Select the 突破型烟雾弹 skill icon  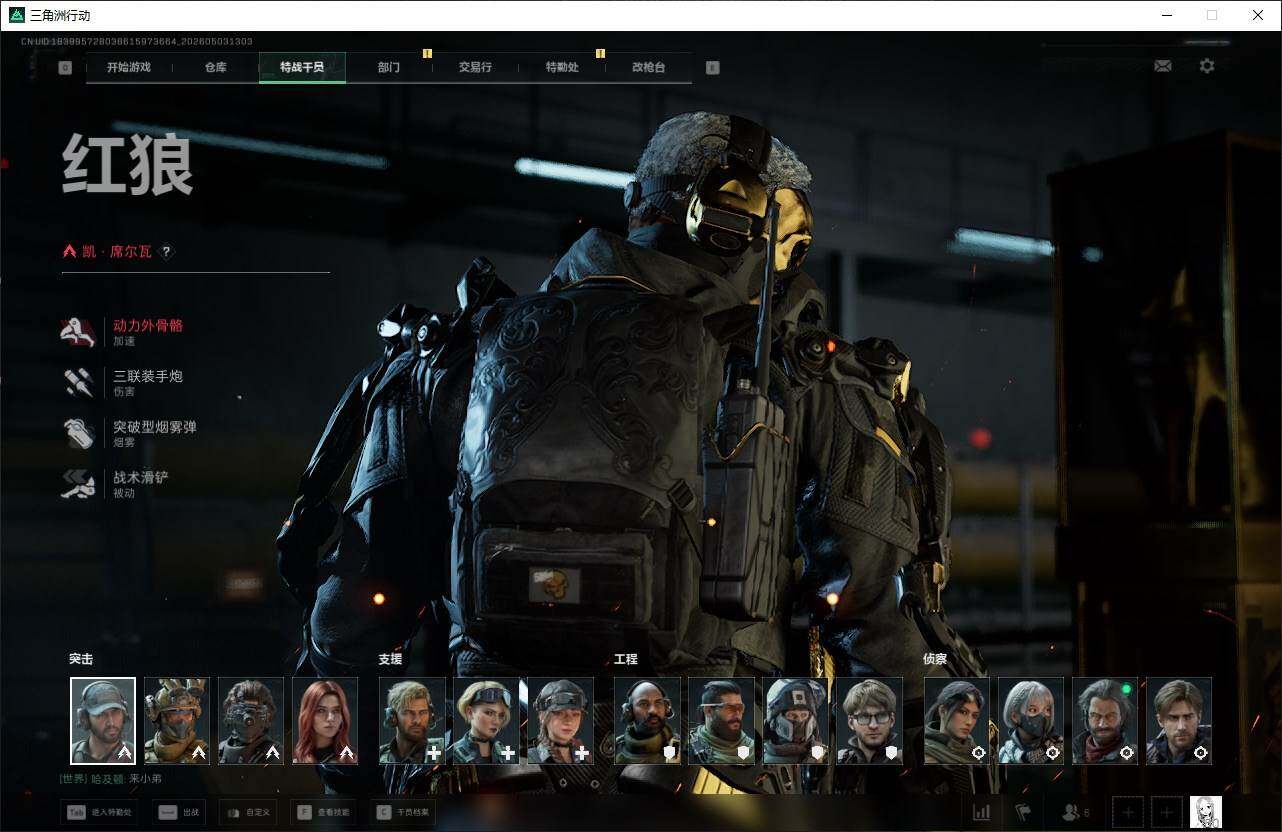tap(78, 433)
